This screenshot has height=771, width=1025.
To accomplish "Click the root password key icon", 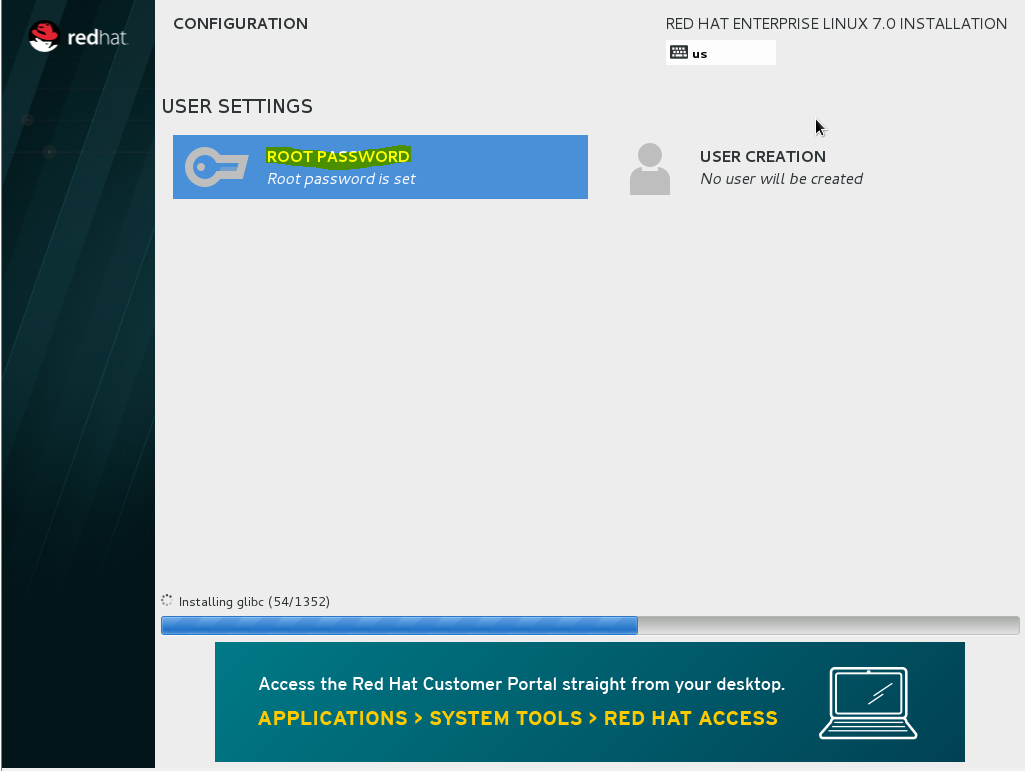I will coord(216,167).
